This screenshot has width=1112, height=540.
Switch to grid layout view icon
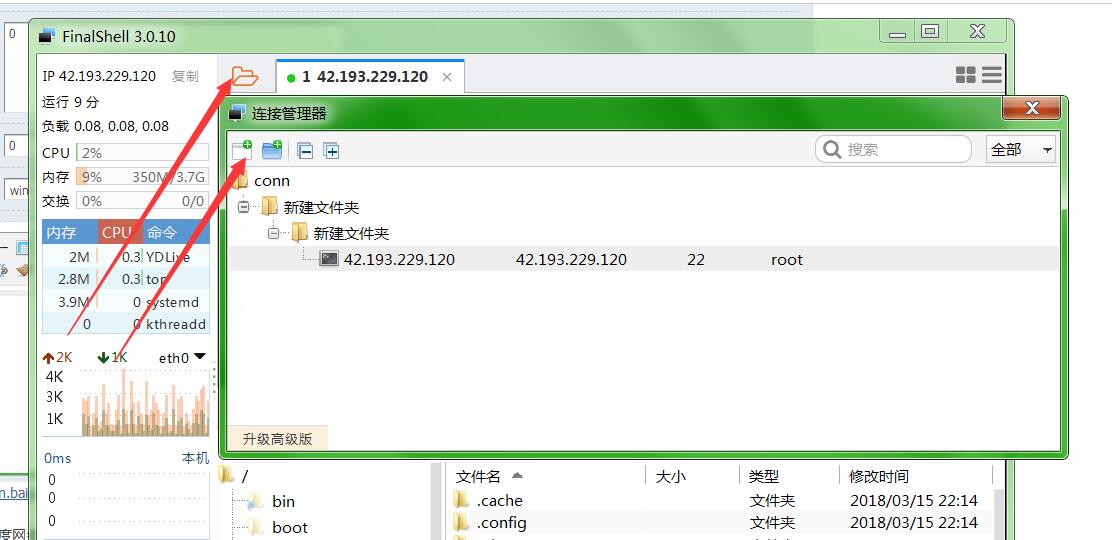pos(965,75)
